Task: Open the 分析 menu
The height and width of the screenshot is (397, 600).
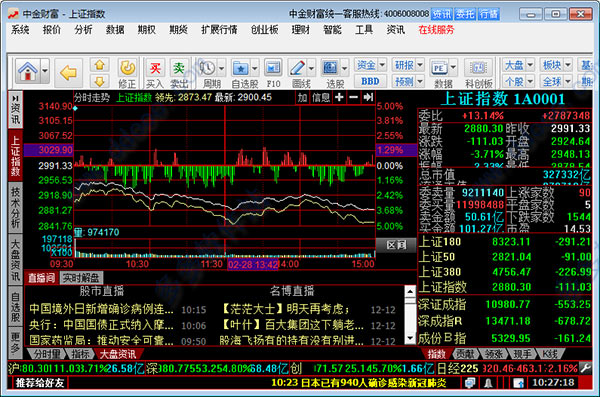Action: click(83, 30)
